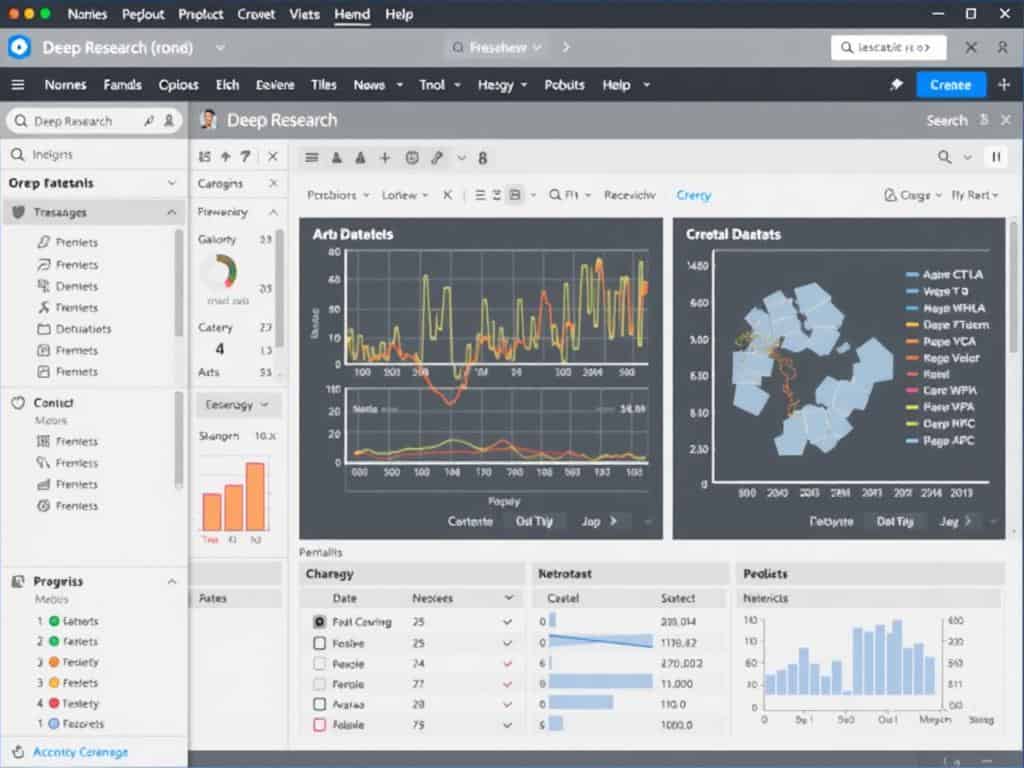Viewport: 1024px width, 768px height.
Task: Click the X icon after Lonew filter
Action: 447,195
